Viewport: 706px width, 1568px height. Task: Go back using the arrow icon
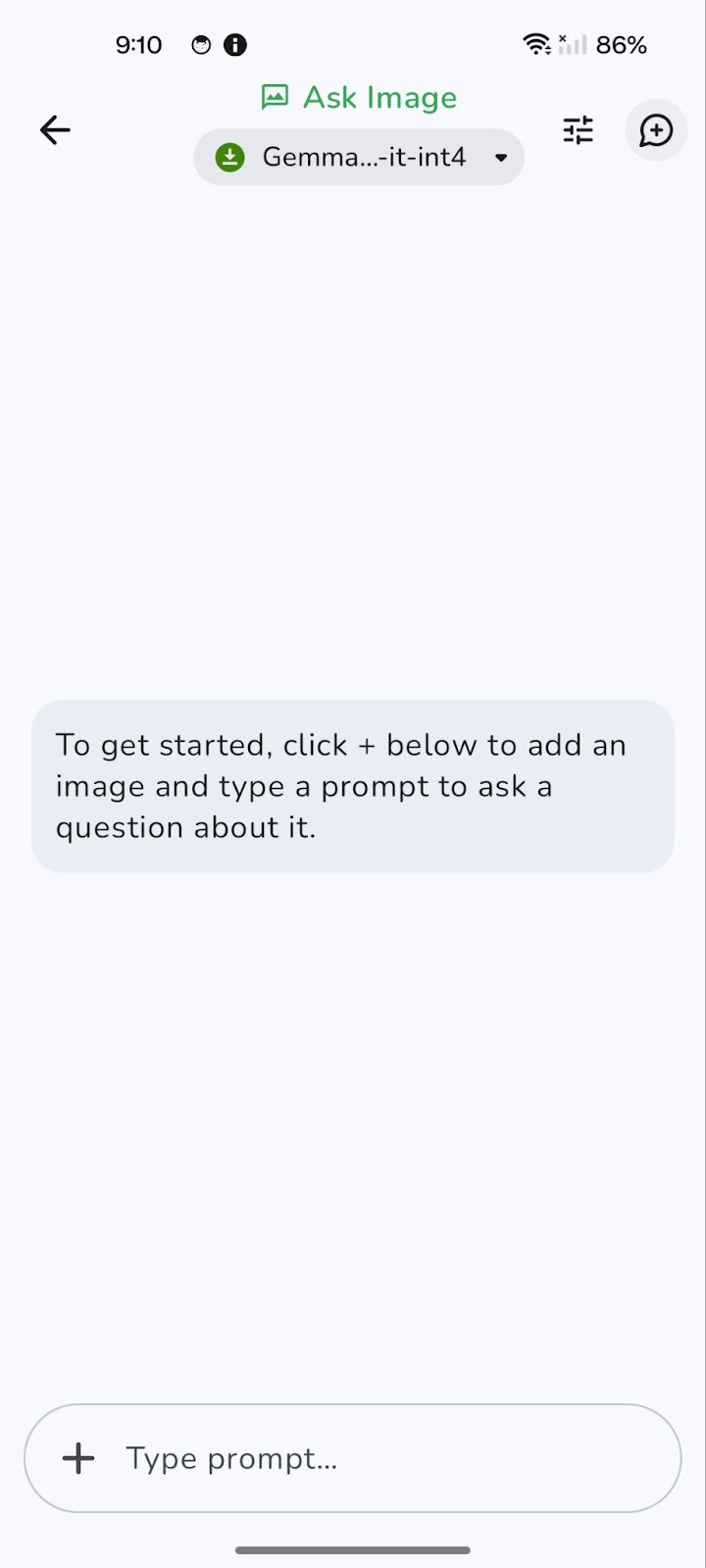coord(55,129)
